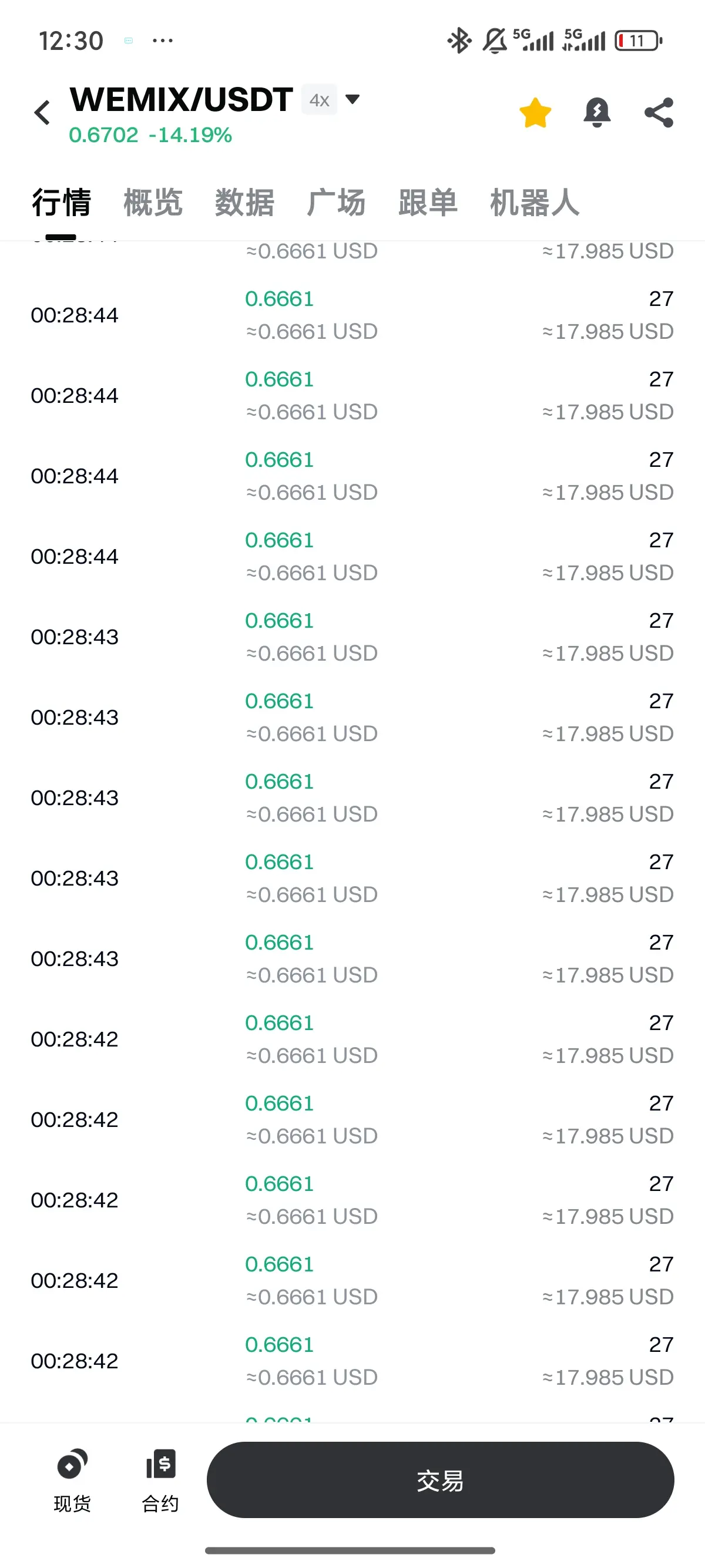Tap the 4x leverage badge
The height and width of the screenshot is (1568, 705).
point(319,99)
